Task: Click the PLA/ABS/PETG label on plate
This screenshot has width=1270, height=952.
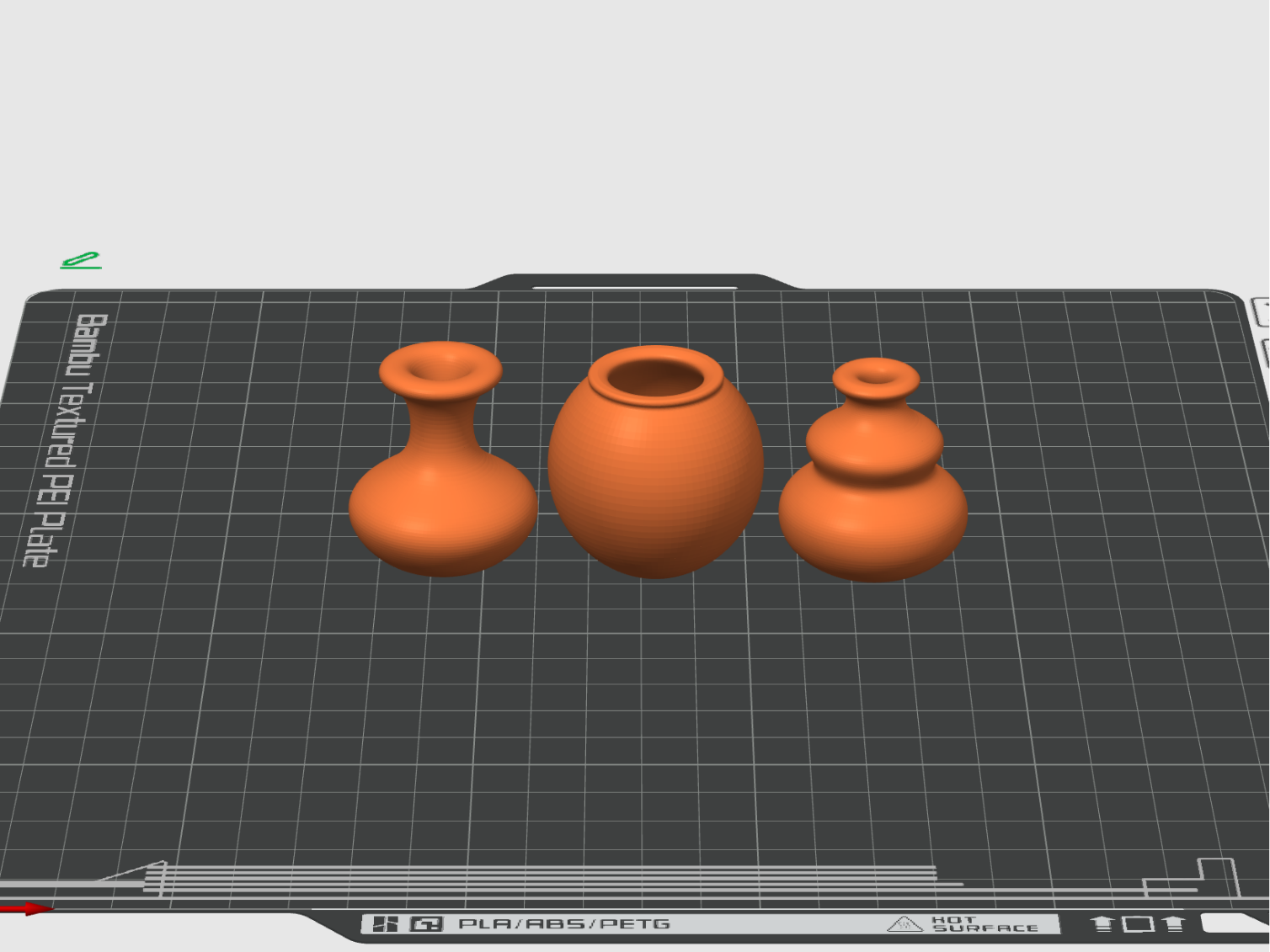Action: pos(564,924)
